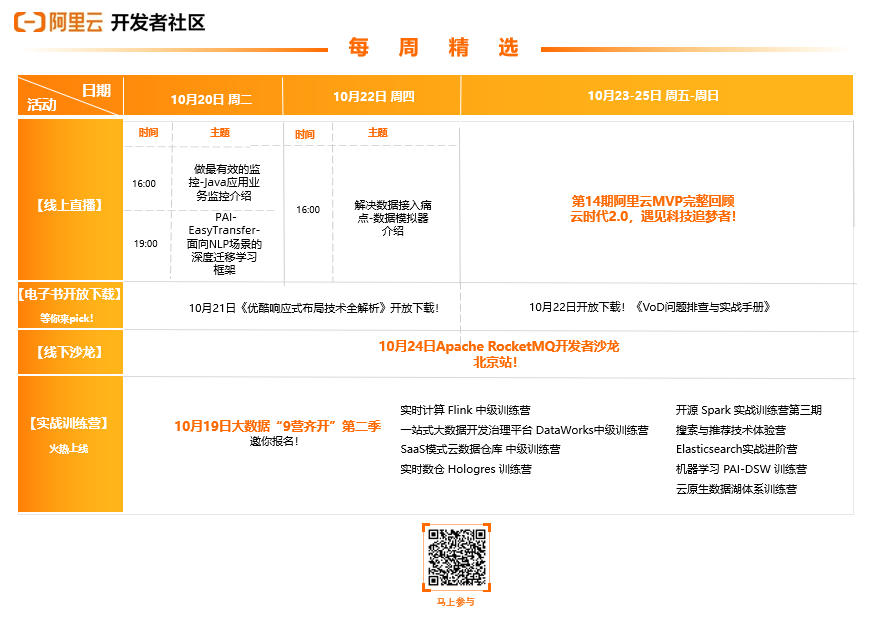Click the Aliyun logo icon
Image resolution: width=869 pixels, height=628 pixels.
[29, 22]
